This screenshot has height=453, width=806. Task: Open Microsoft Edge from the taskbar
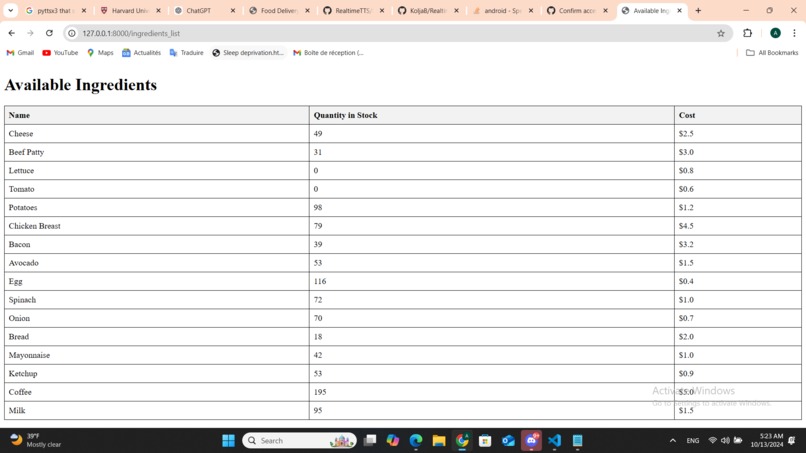click(416, 441)
